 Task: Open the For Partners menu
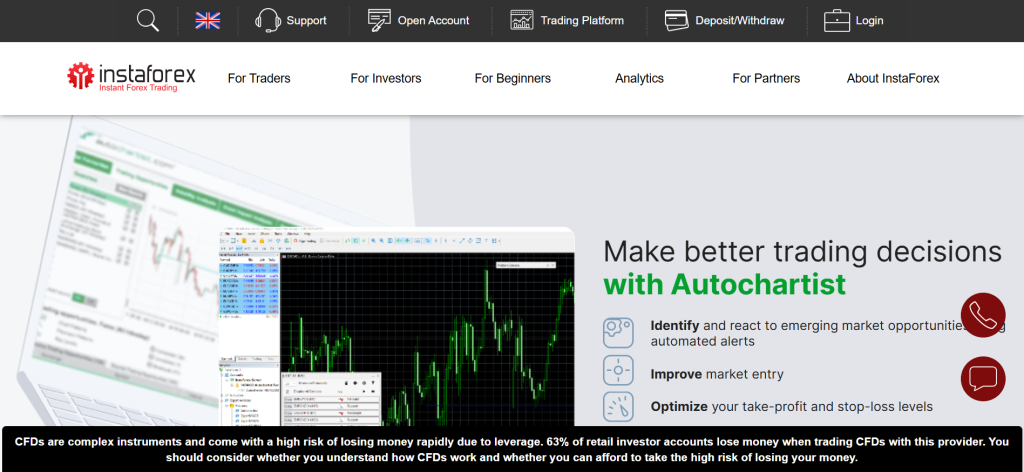point(766,78)
